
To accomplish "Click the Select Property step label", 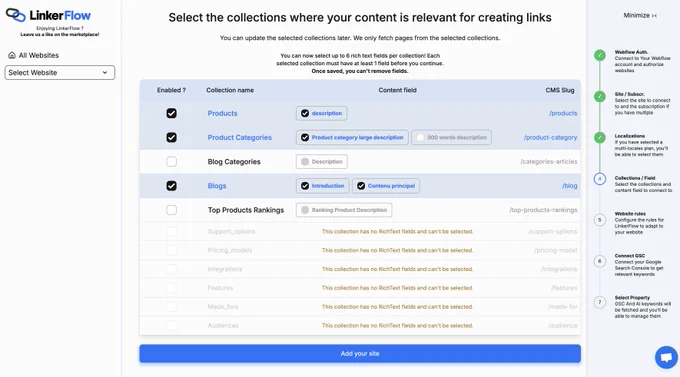I will click(632, 298).
